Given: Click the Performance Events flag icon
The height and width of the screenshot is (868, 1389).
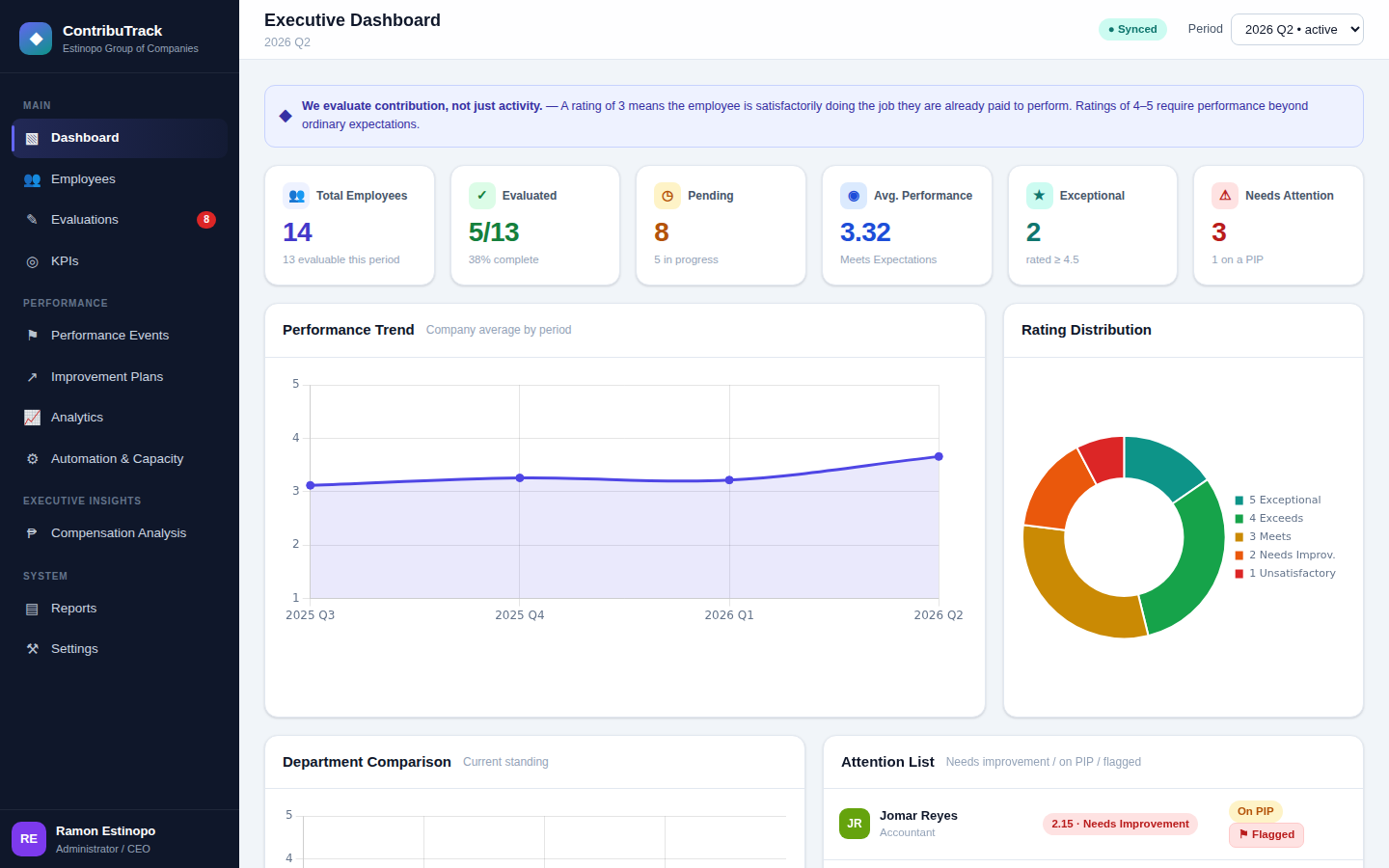Looking at the screenshot, I should 32,336.
